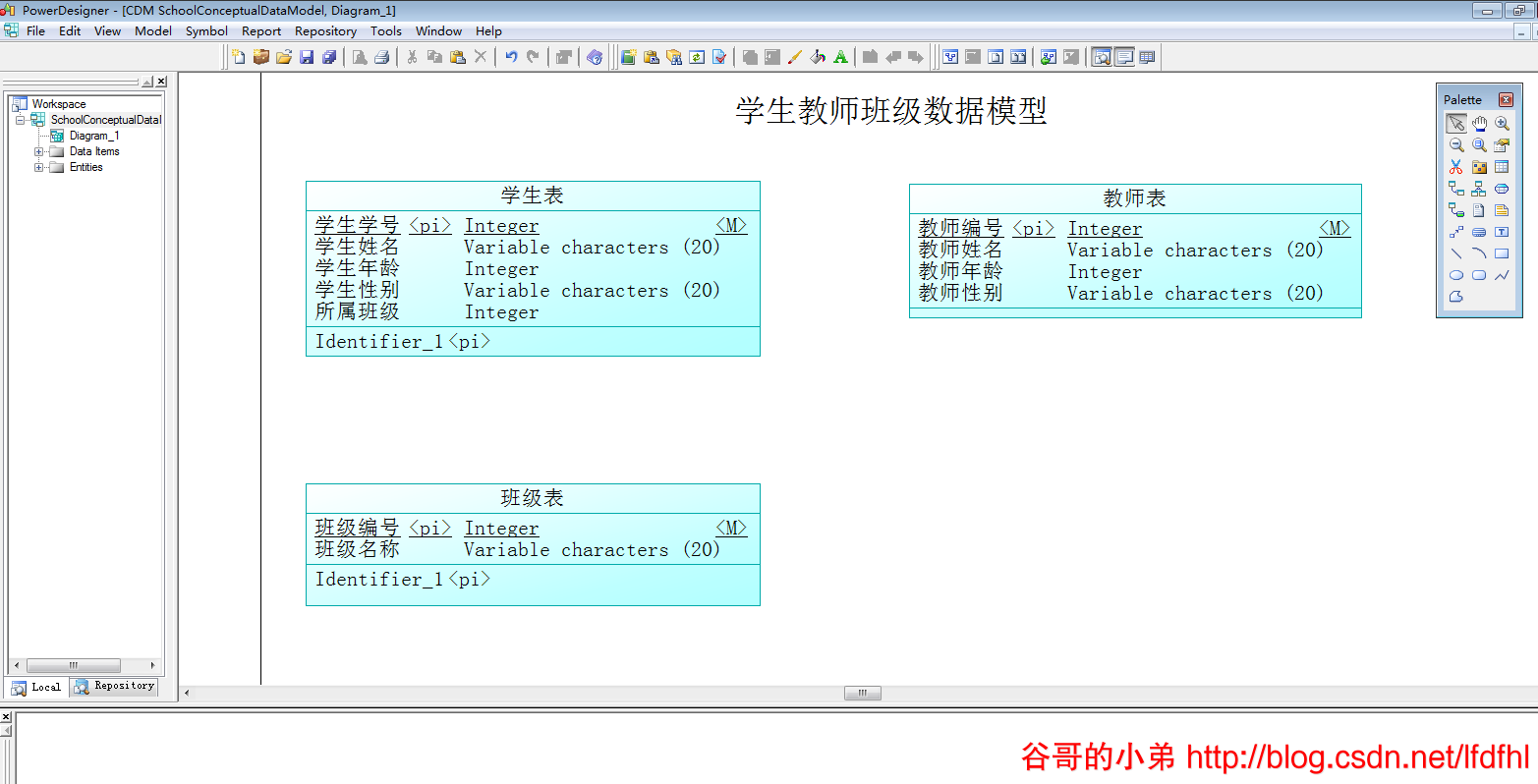
Task: Select the Entity tool in Palette
Action: click(x=1502, y=166)
